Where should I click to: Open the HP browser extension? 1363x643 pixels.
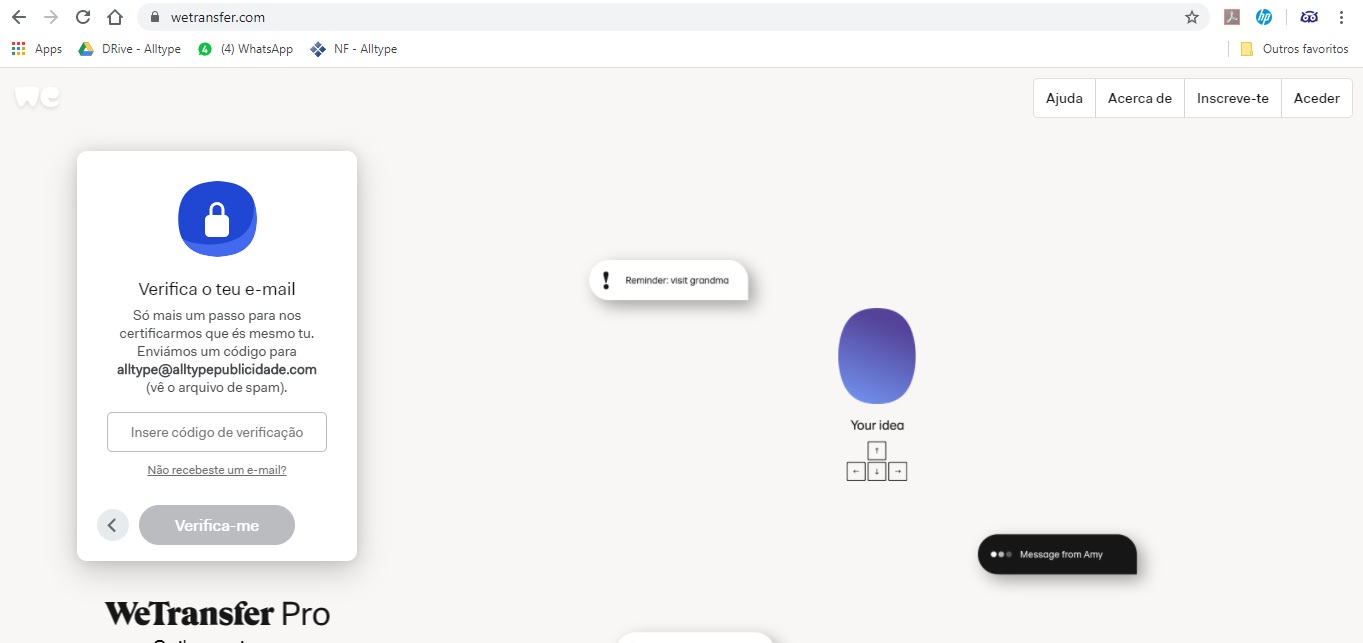1264,17
